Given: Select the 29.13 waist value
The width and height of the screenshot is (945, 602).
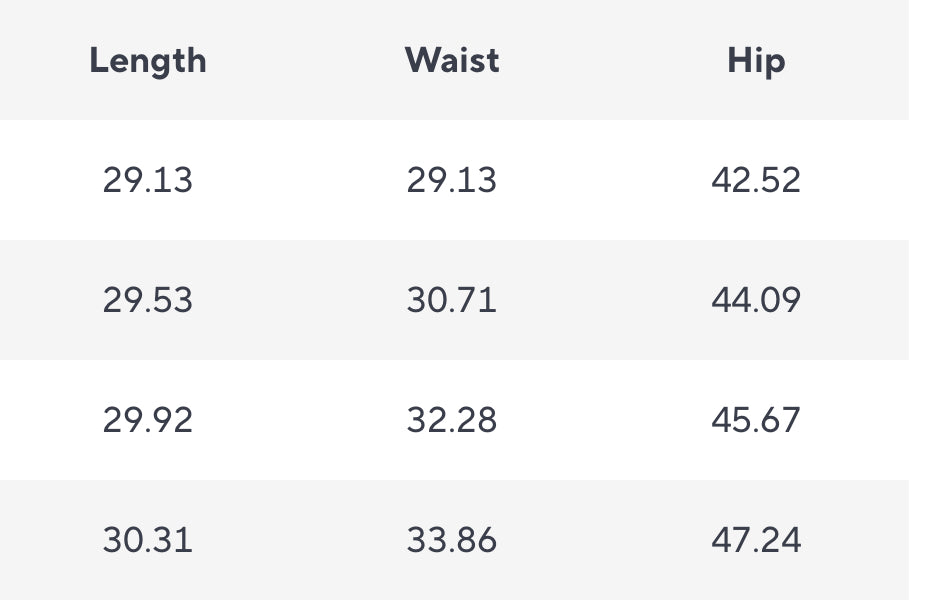Looking at the screenshot, I should 452,180.
